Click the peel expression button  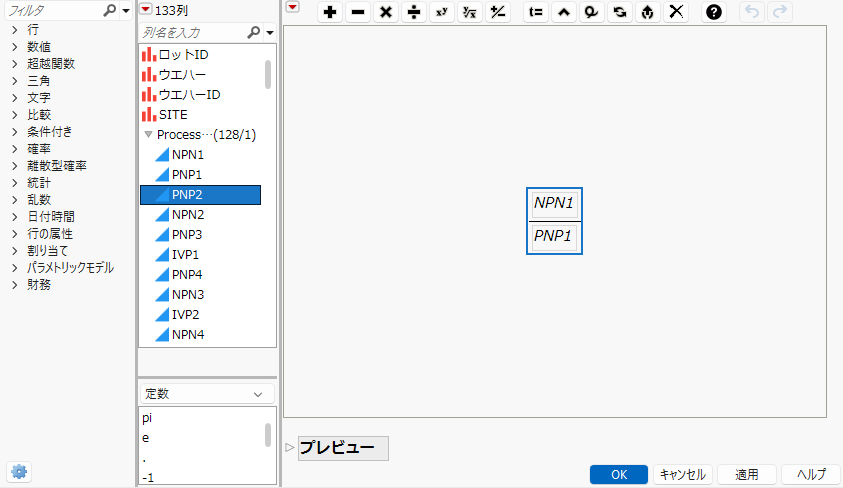648,12
